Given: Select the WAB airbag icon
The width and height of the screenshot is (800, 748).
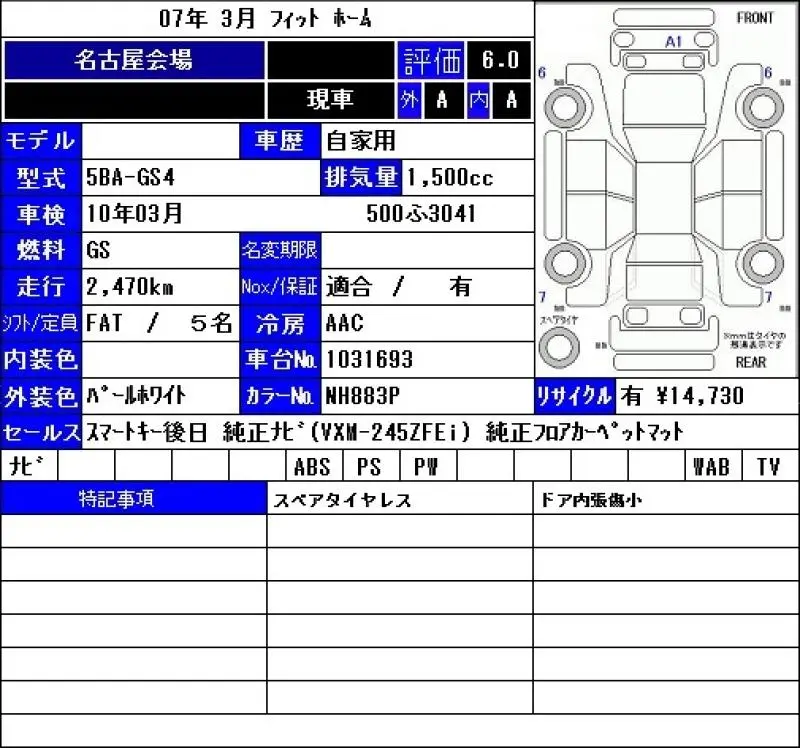Looking at the screenshot, I should 712,465.
